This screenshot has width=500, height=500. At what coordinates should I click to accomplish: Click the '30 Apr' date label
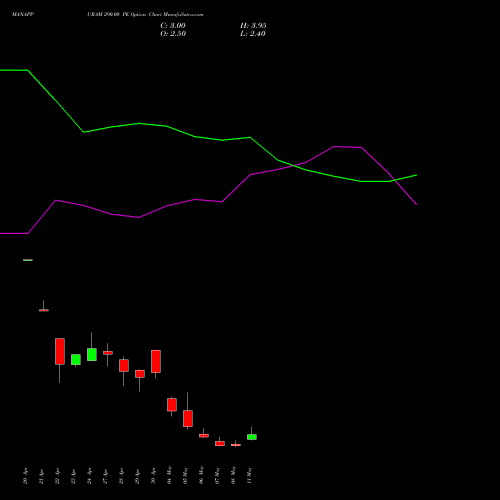pyautogui.click(x=154, y=476)
